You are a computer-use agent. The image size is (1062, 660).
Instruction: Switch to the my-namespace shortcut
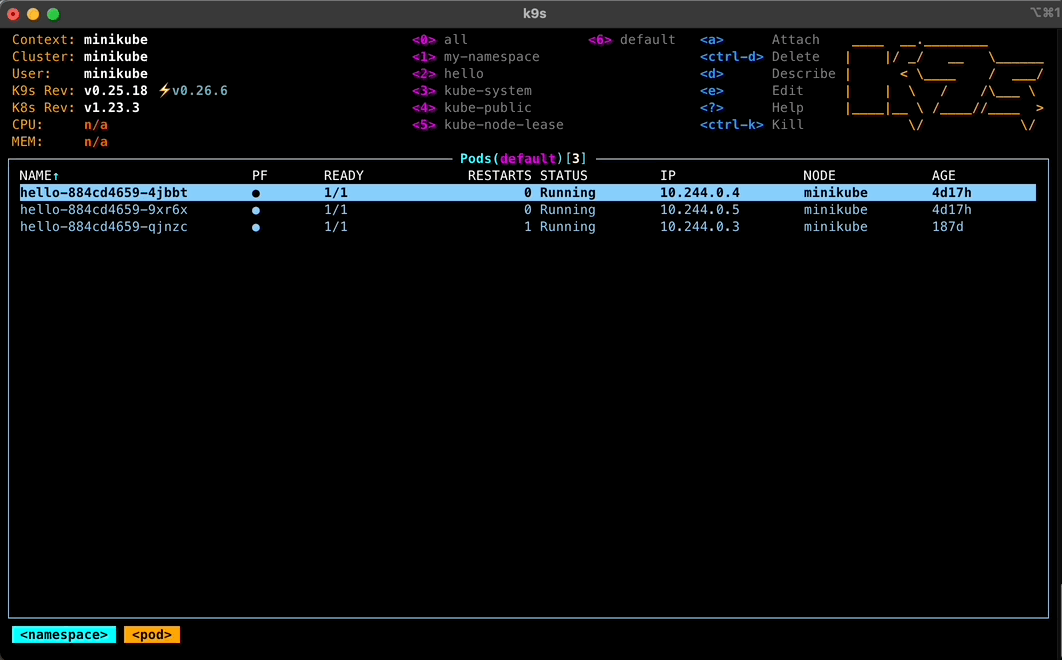point(476,57)
